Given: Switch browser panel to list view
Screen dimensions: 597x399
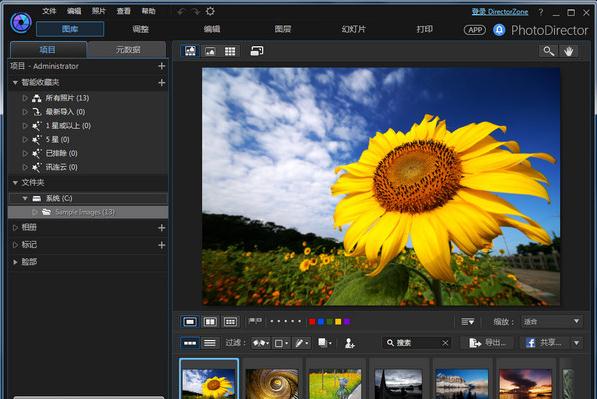Looking at the screenshot, I should coord(210,343).
